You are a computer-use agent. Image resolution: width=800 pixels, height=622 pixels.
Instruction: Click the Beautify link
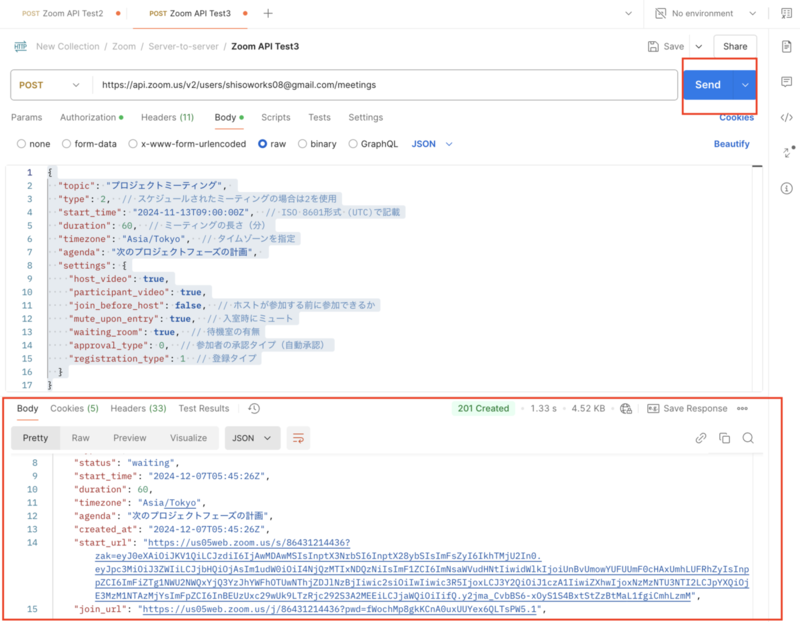point(731,144)
